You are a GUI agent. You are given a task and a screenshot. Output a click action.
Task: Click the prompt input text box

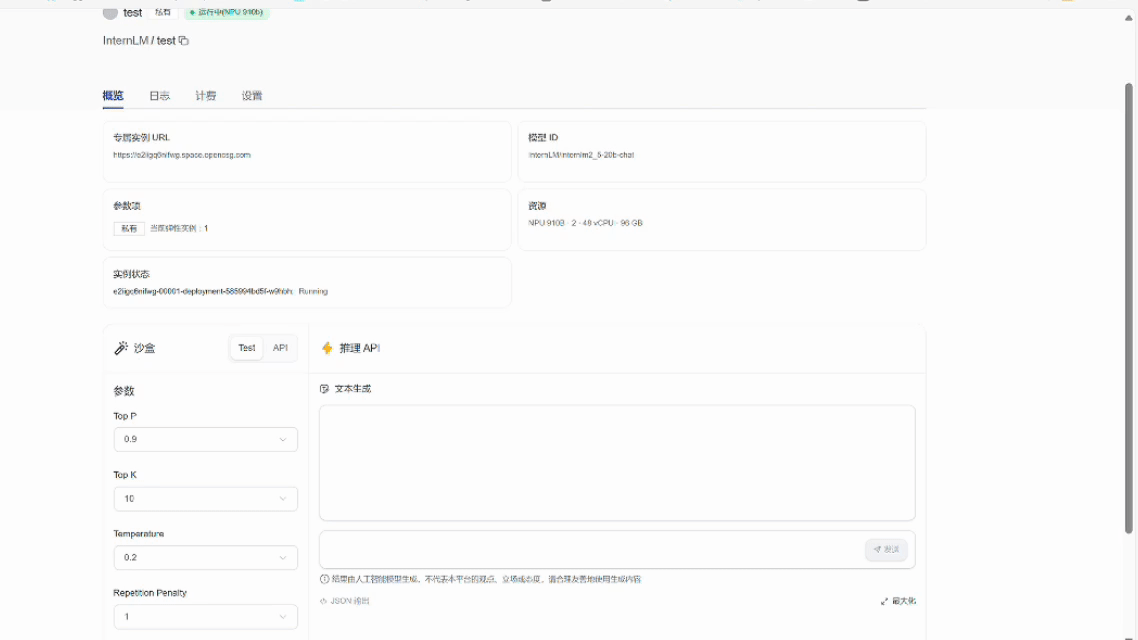click(x=590, y=550)
